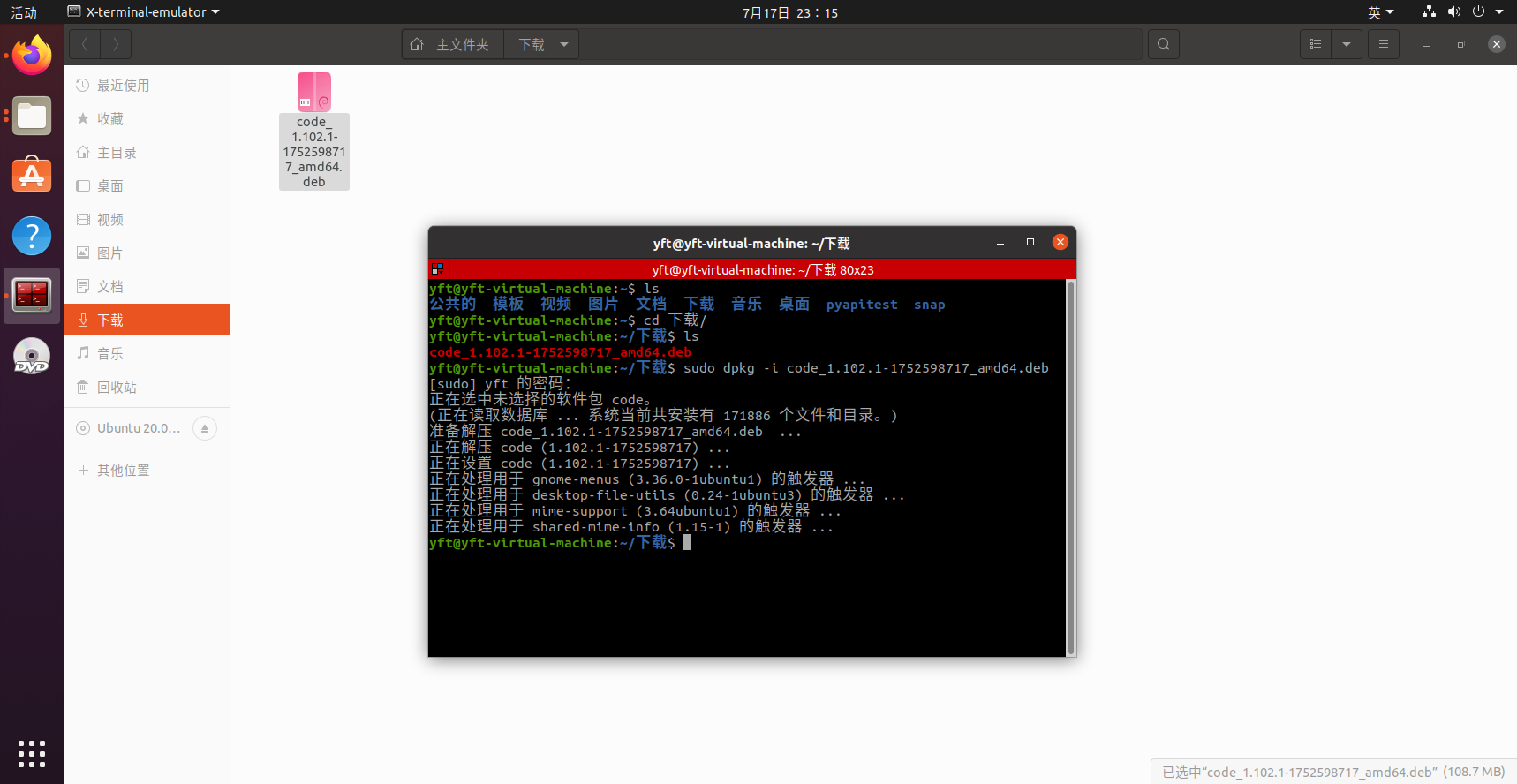
Task: Open the Files app in dock
Action: (x=32, y=116)
